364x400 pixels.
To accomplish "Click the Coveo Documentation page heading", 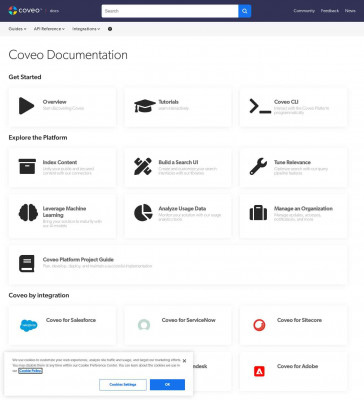I will (x=68, y=55).
